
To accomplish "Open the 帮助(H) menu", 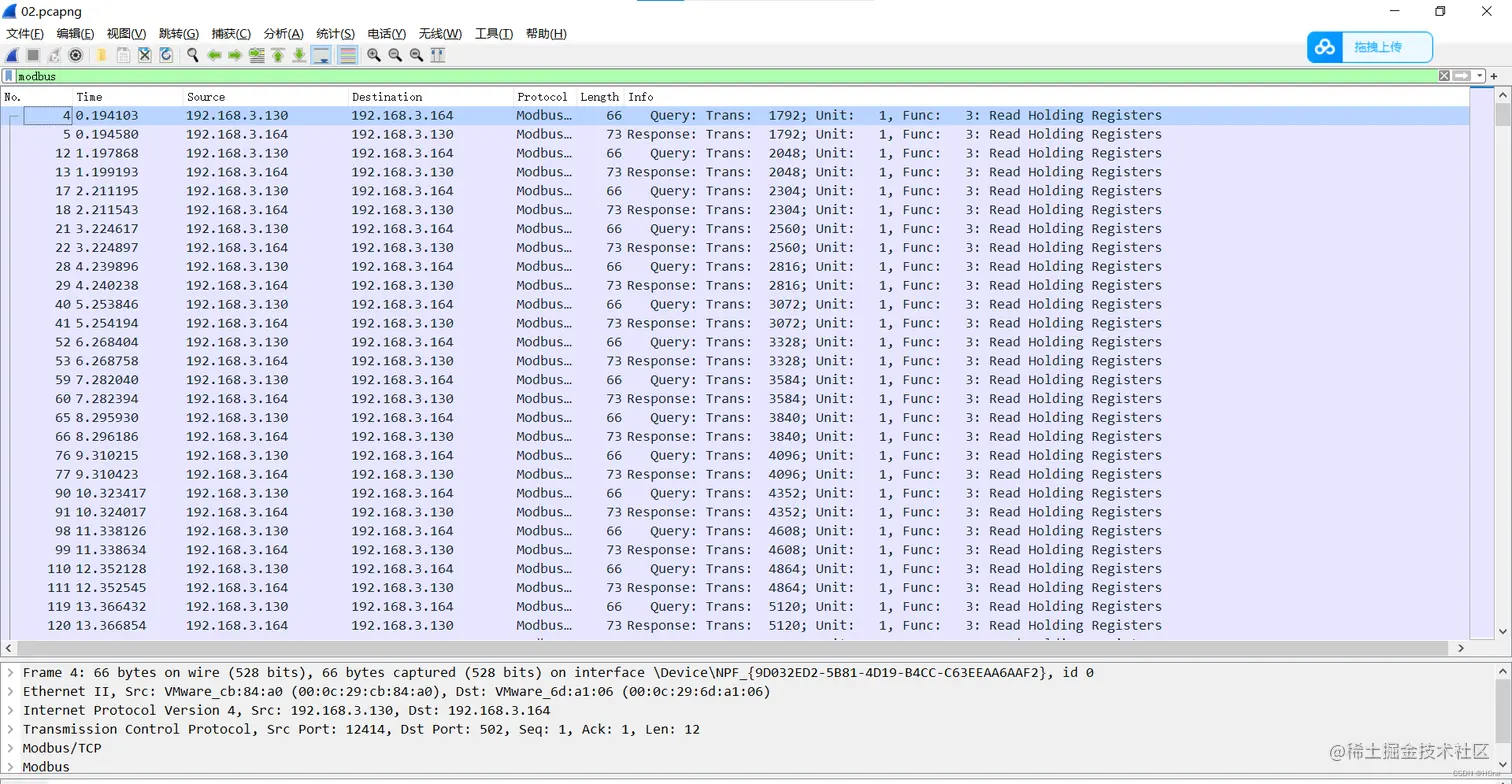I will pos(546,34).
